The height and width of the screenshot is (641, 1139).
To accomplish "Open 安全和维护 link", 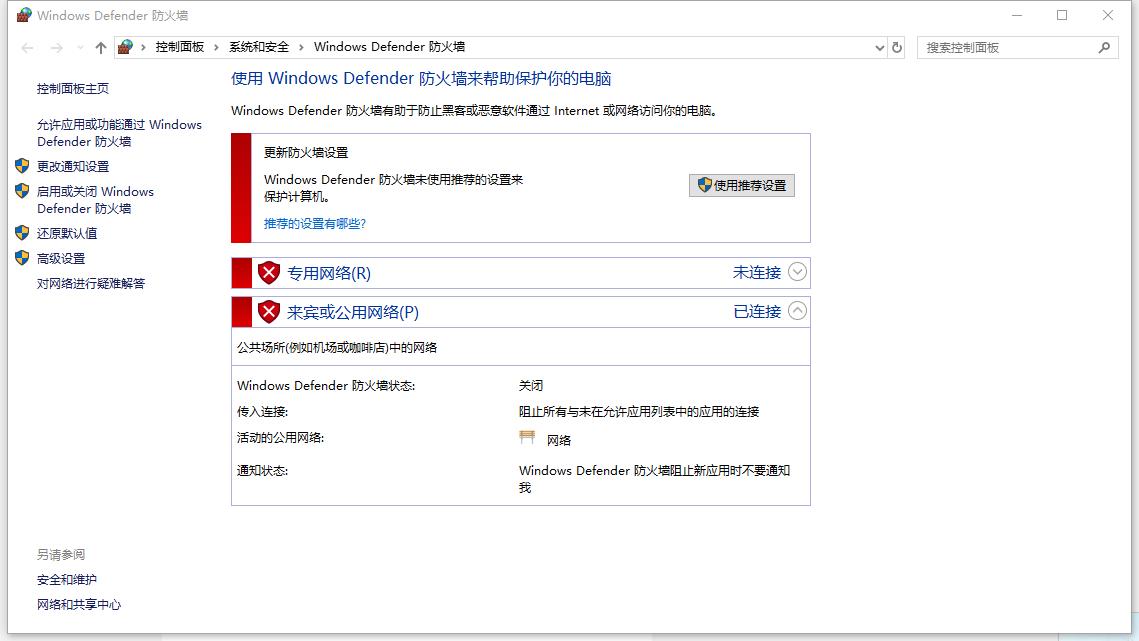I will coord(67,580).
